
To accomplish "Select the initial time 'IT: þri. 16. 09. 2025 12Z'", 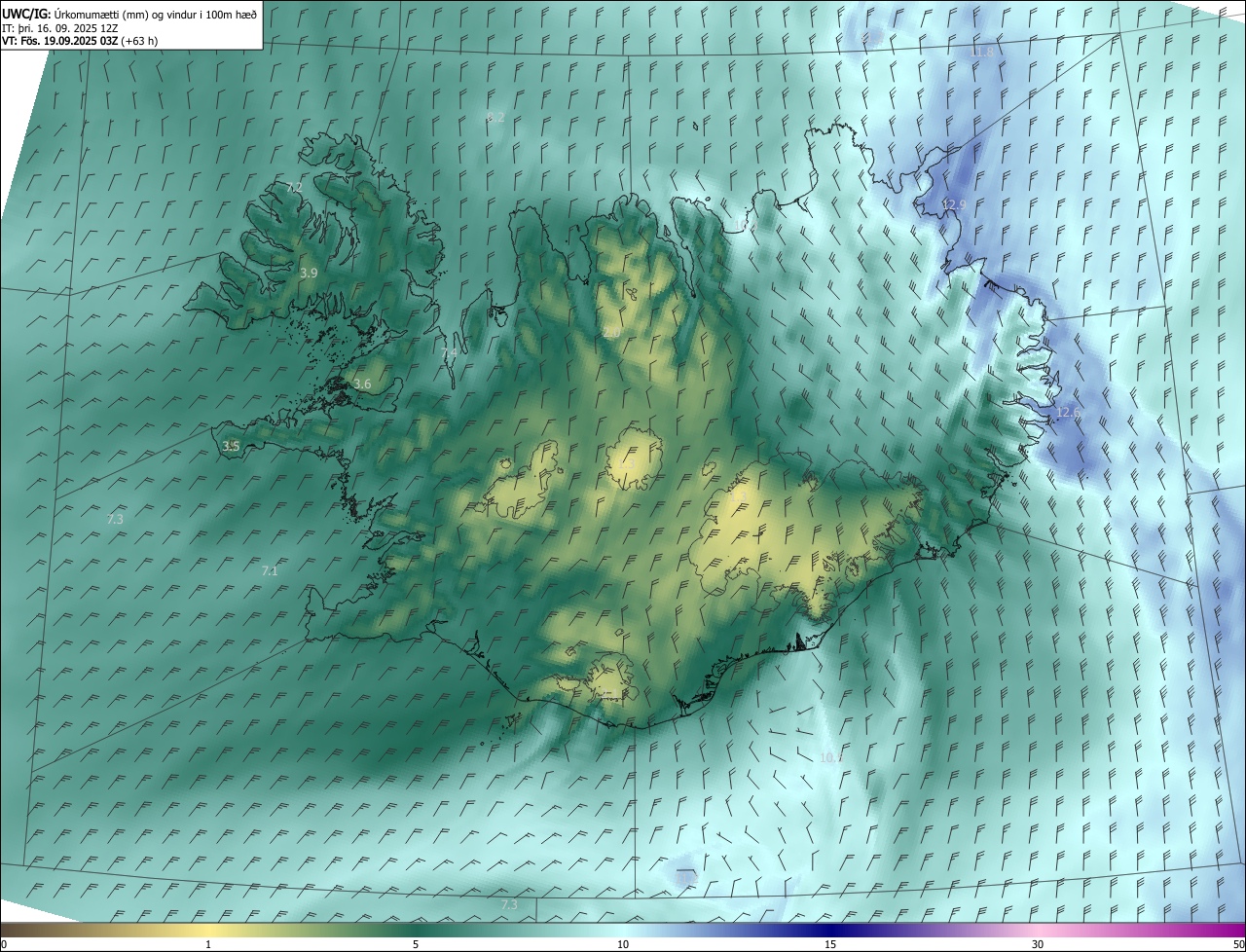I will point(59,27).
